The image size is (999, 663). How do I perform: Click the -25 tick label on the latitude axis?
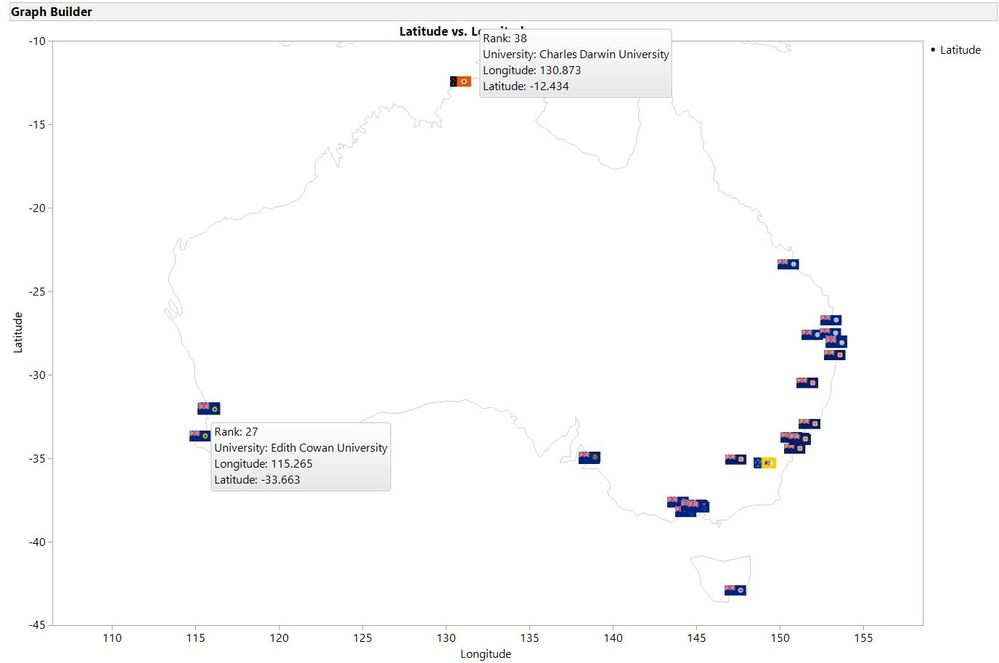37,292
